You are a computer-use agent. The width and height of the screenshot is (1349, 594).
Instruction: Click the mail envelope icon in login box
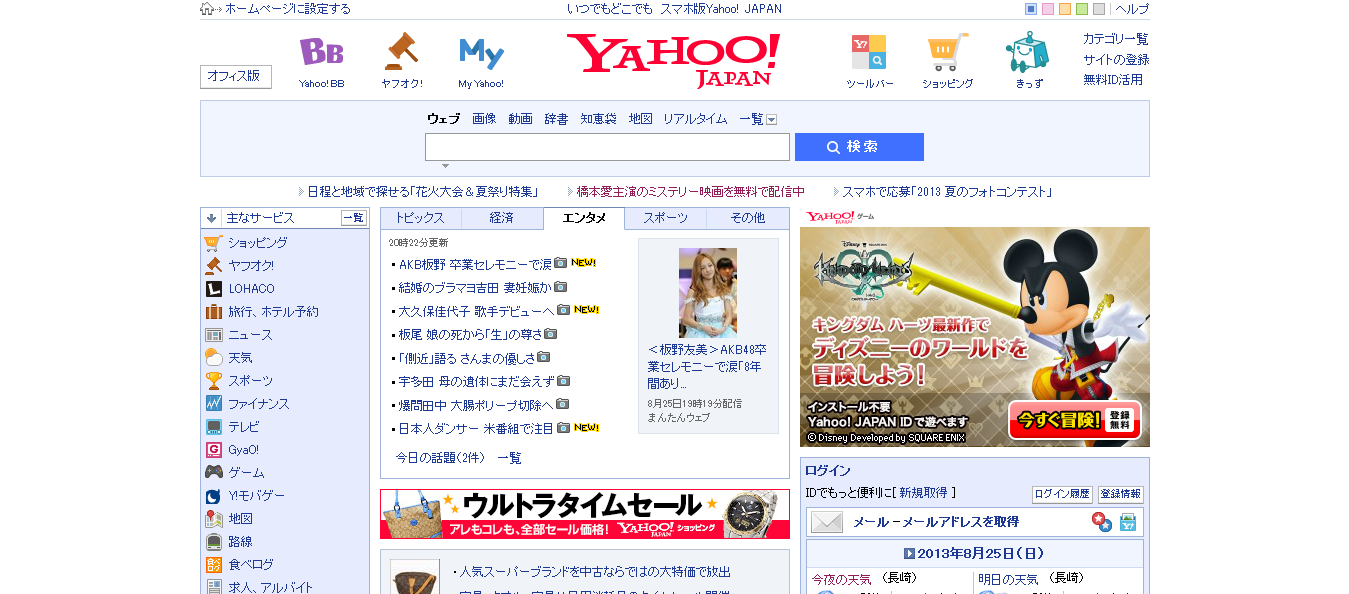click(827, 522)
